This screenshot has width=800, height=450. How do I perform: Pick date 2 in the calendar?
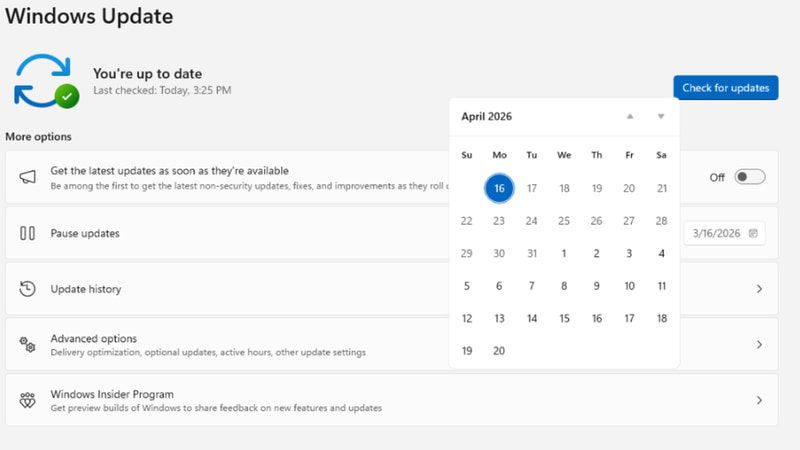[x=596, y=254]
